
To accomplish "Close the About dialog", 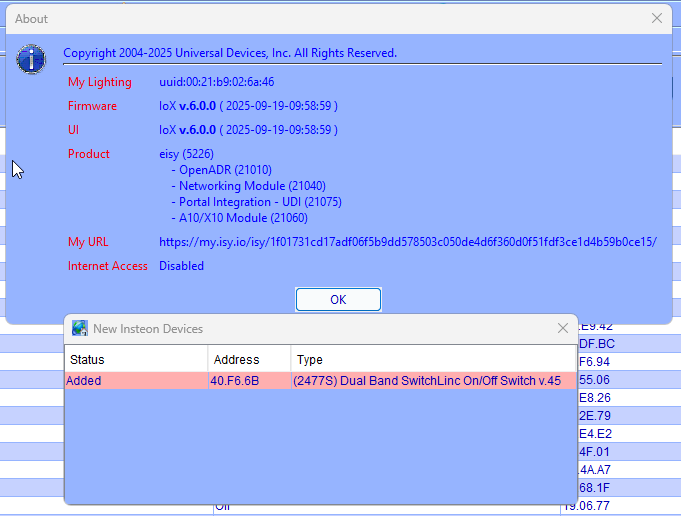I will point(657,18).
